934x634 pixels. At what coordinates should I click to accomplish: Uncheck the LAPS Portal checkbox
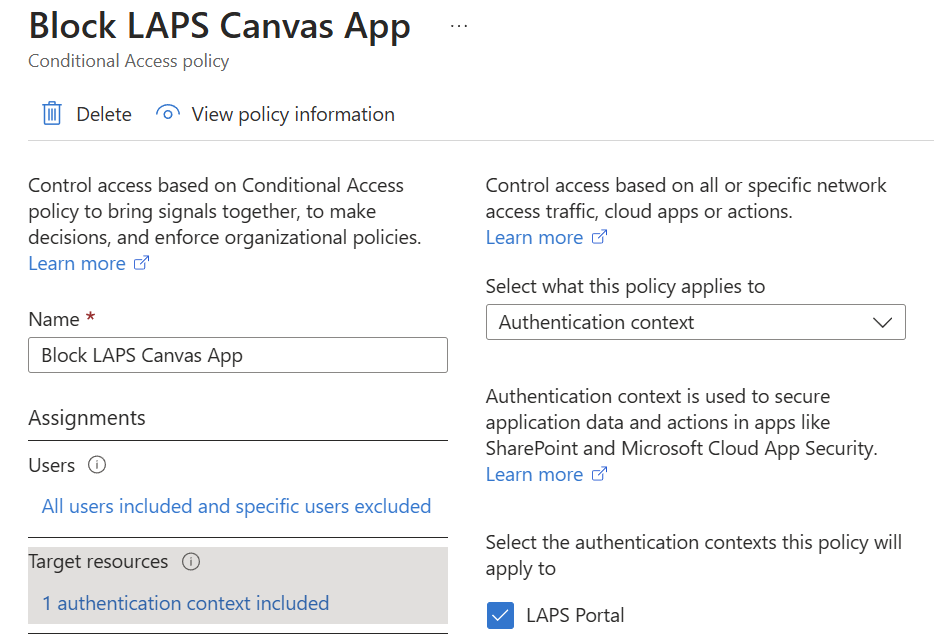(500, 616)
